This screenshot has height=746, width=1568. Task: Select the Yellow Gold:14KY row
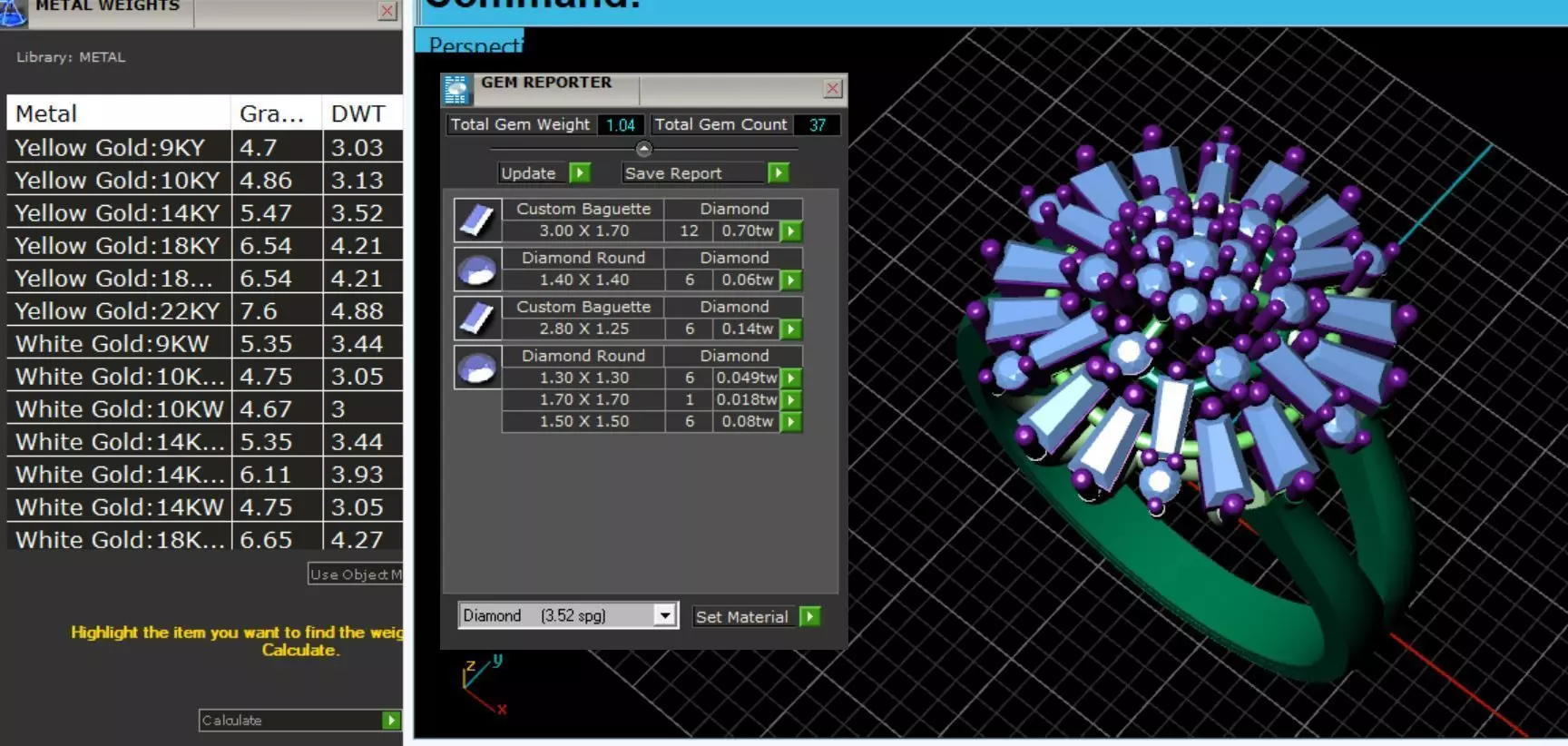[205, 212]
